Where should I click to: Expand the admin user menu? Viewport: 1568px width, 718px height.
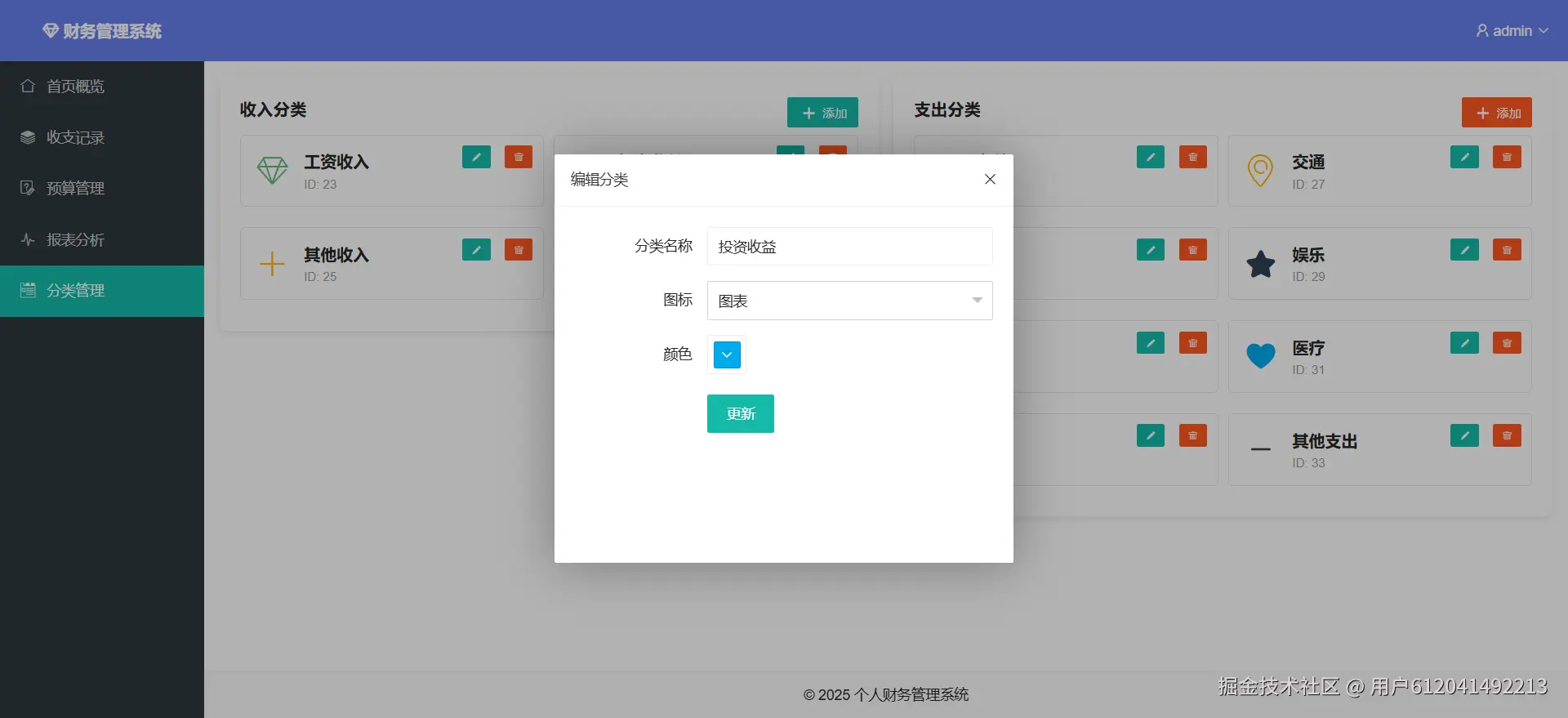pos(1512,31)
